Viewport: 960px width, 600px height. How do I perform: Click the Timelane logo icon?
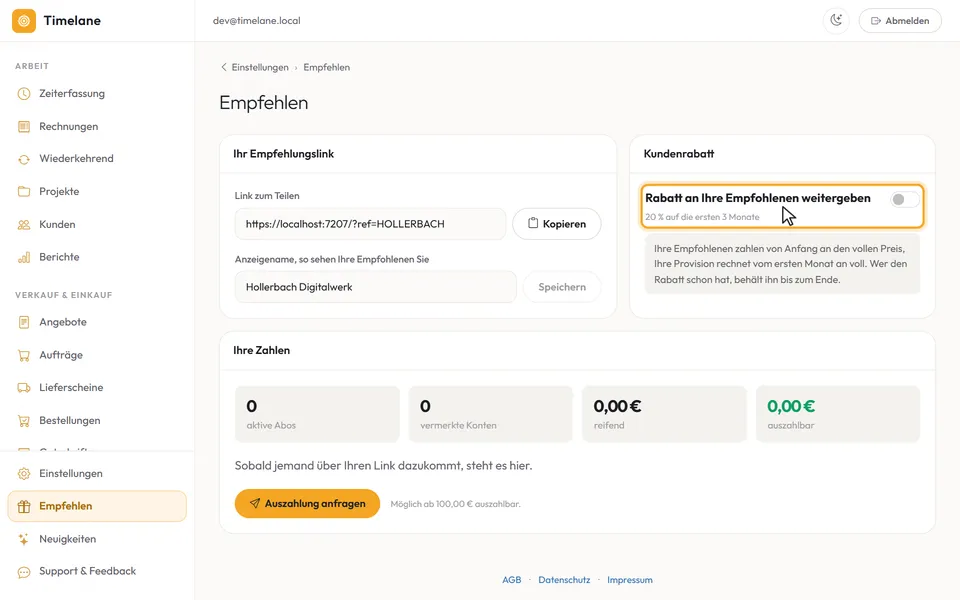(x=24, y=21)
